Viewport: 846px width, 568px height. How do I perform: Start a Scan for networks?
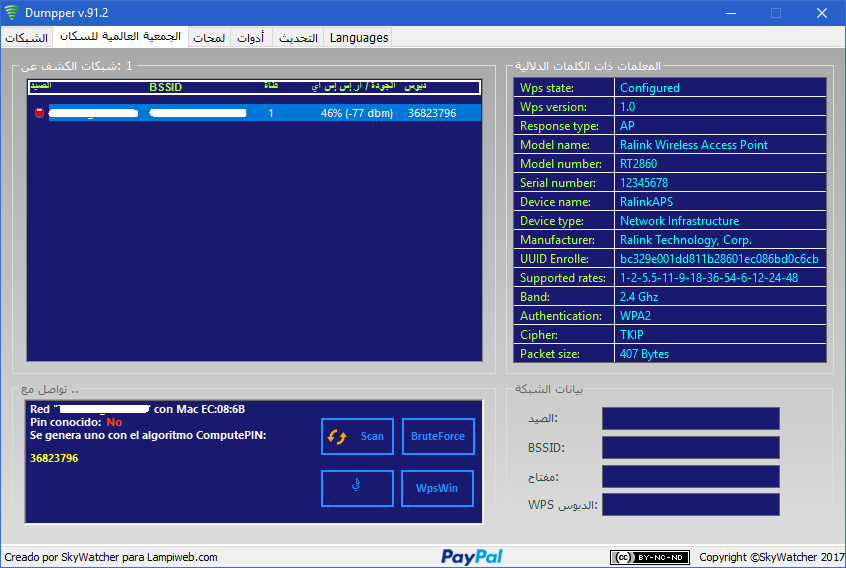pos(357,436)
